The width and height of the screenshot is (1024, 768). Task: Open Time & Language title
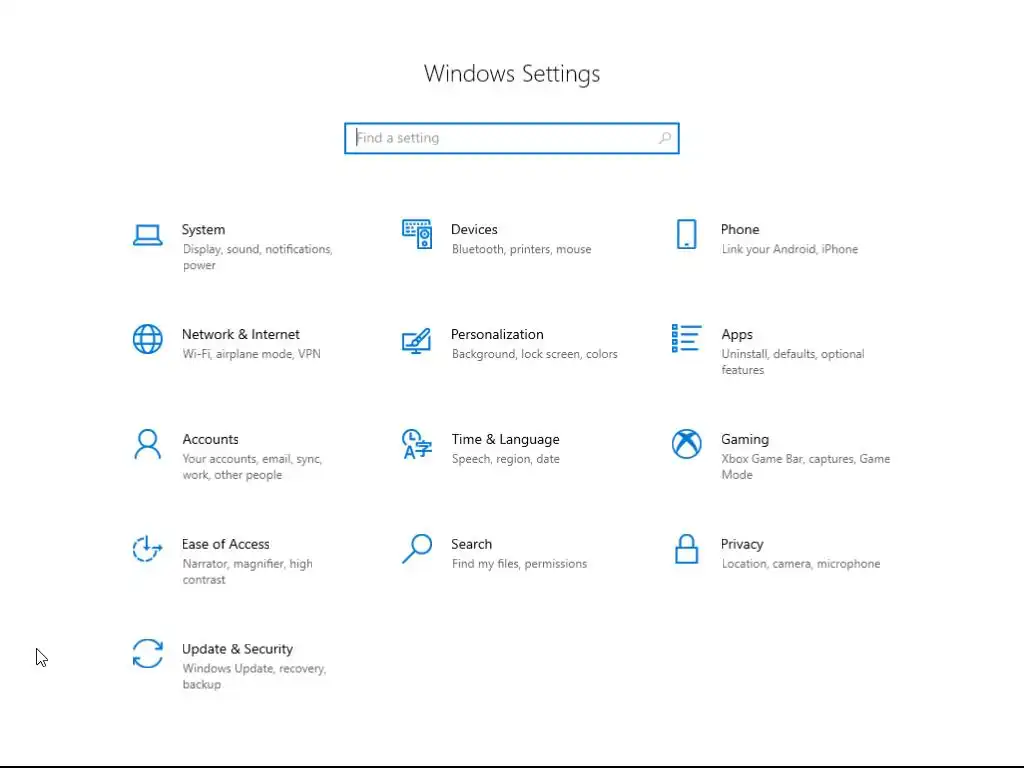coord(505,440)
